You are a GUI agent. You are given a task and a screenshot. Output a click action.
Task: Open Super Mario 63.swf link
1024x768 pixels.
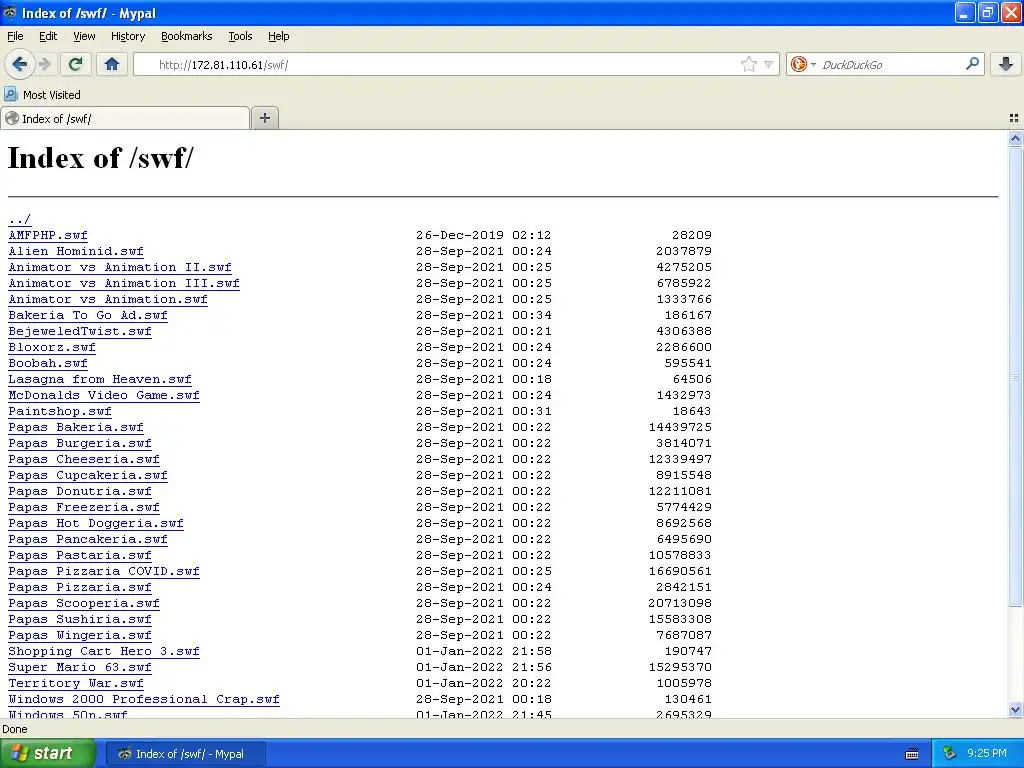[x=80, y=667]
